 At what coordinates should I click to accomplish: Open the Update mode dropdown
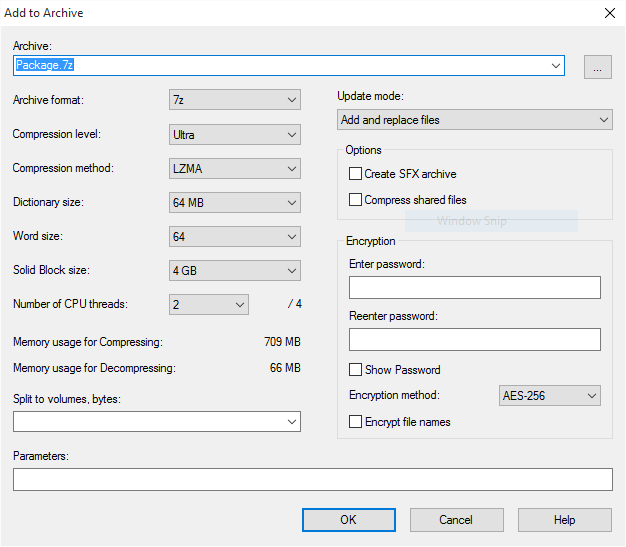coord(475,120)
